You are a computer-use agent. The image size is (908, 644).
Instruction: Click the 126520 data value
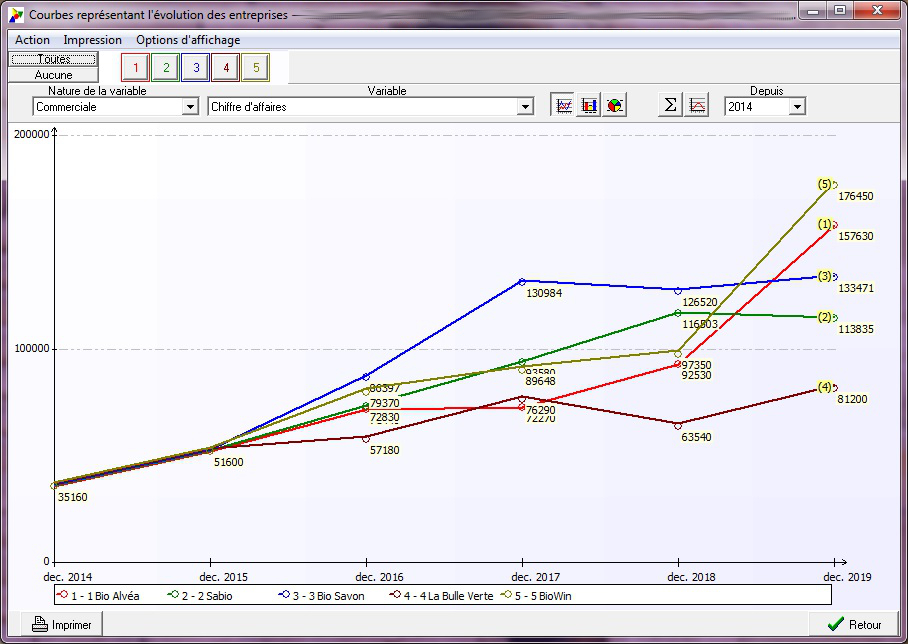(700, 302)
